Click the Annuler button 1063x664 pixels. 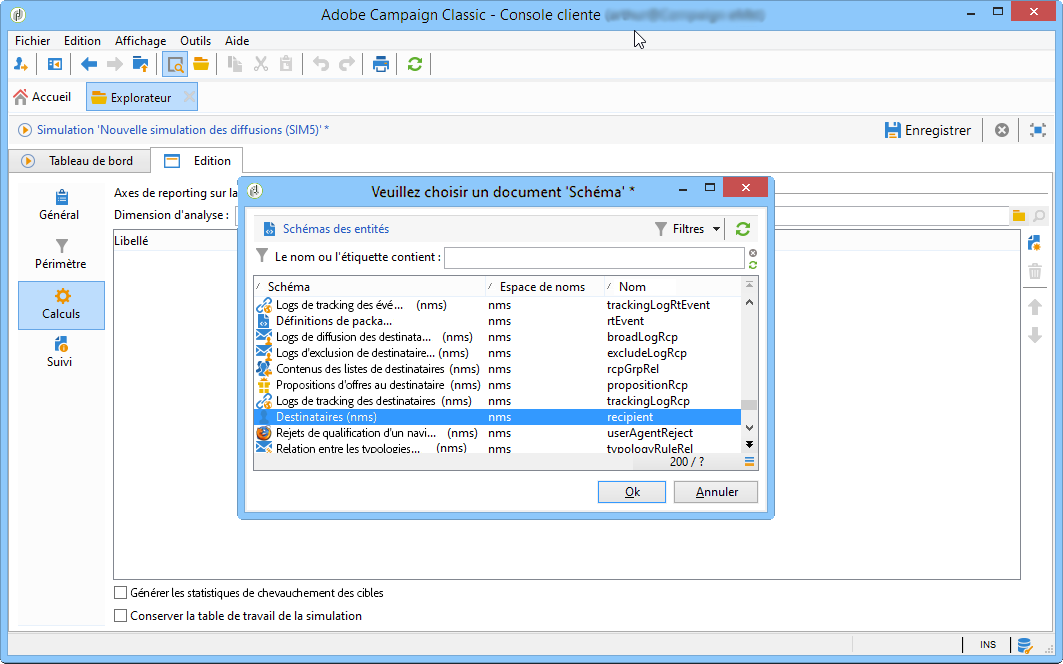point(716,492)
